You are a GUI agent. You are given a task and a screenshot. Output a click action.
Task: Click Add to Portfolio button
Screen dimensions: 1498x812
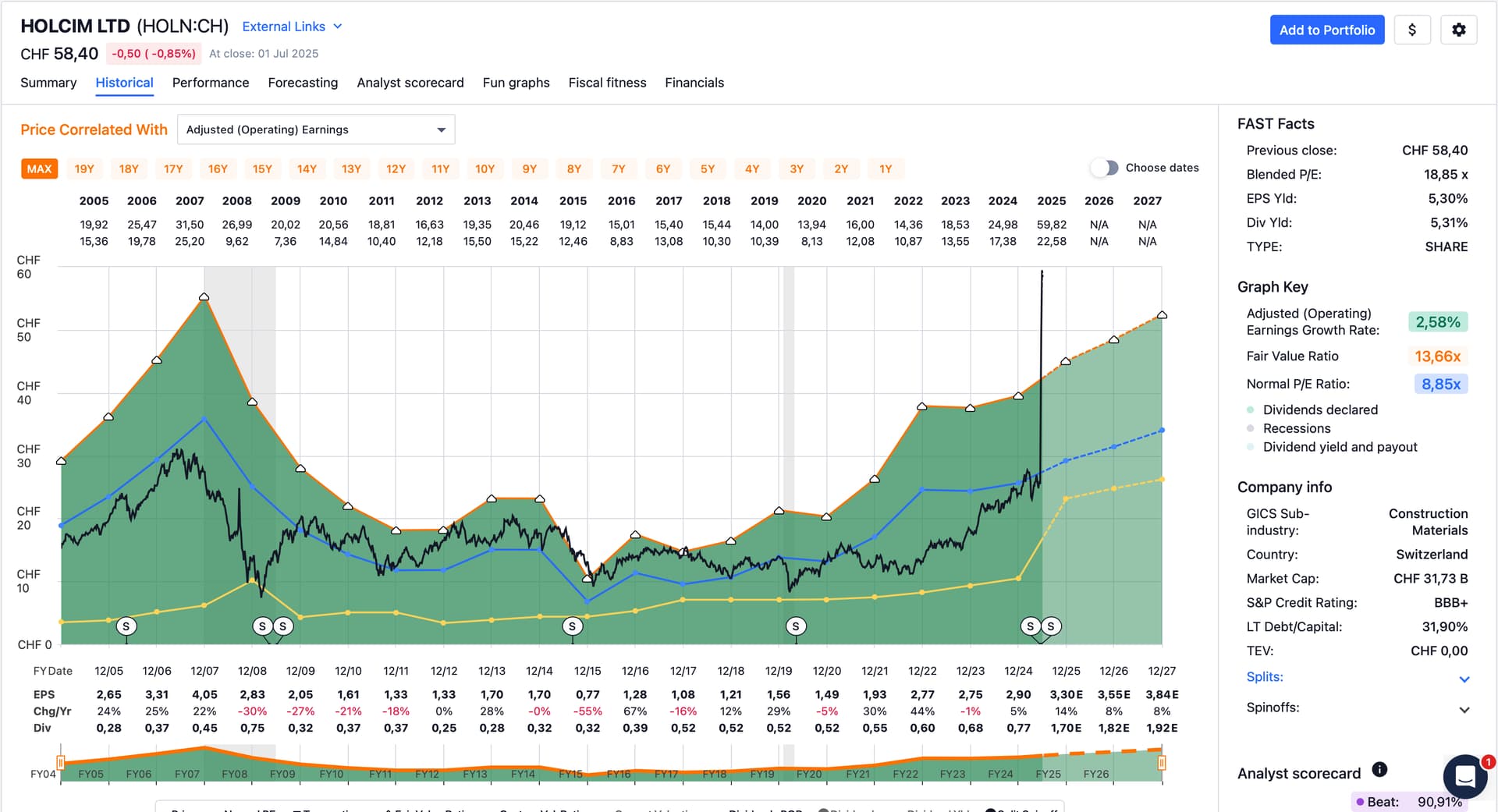tap(1326, 30)
